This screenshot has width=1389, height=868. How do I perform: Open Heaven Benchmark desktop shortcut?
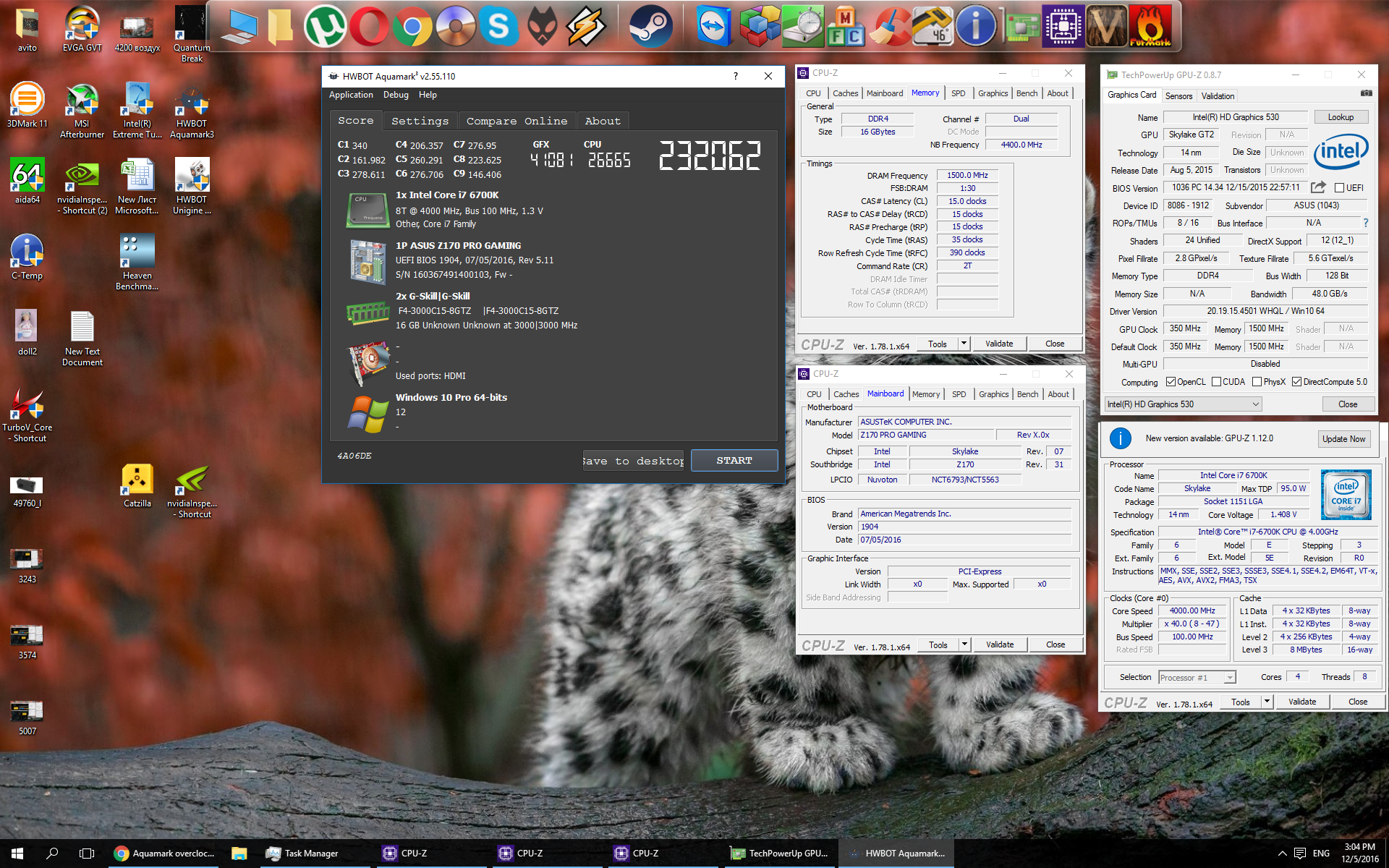[137, 262]
